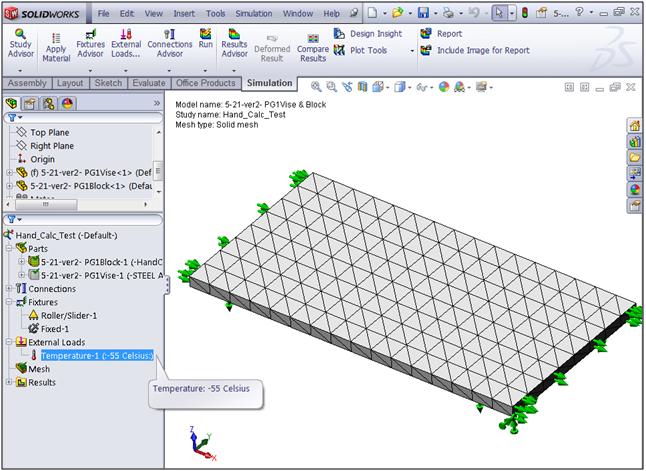Open the ConfigurationManager tab icon
Screen dimensions: 646x471
(x=48, y=103)
